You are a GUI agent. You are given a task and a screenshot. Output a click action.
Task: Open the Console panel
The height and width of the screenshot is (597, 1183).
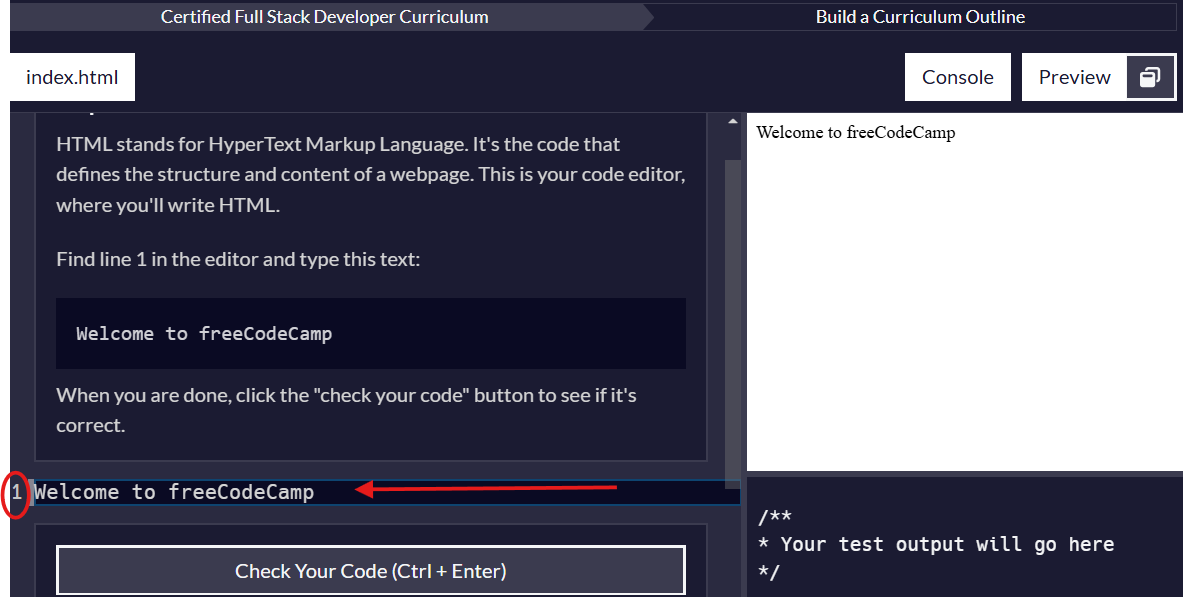957,77
